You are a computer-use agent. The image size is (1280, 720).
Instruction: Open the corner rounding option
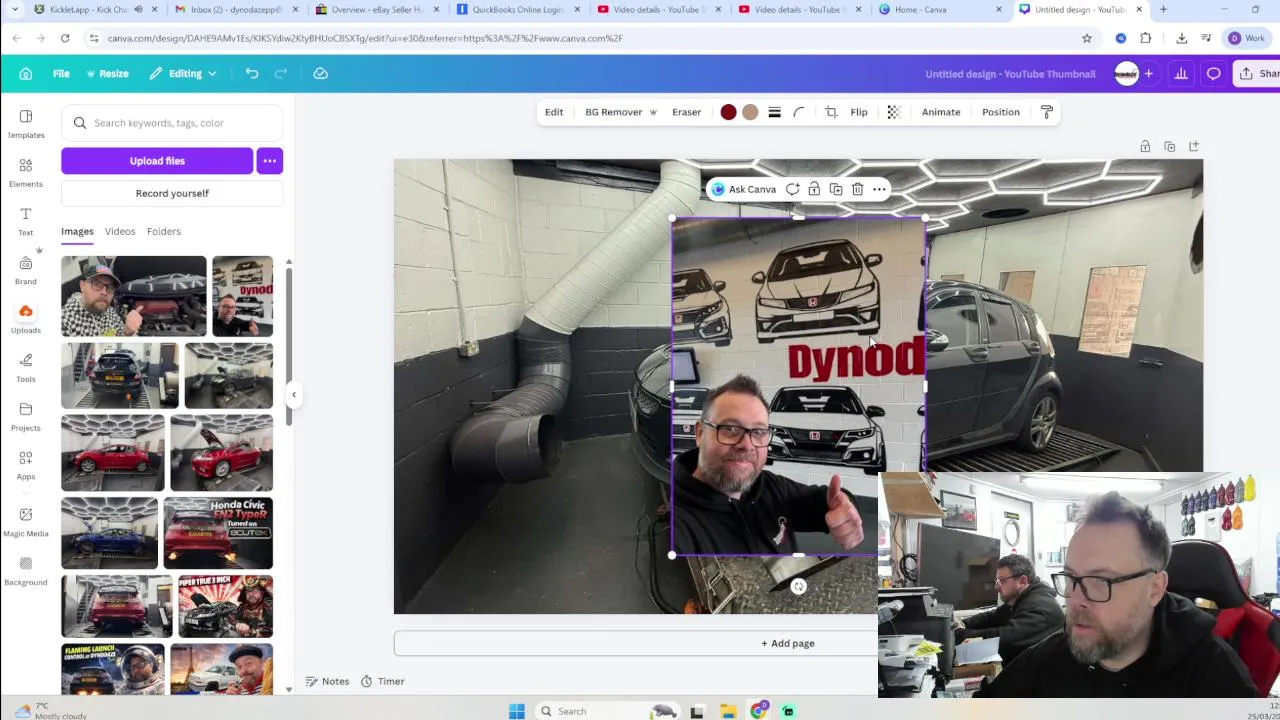pyautogui.click(x=799, y=112)
